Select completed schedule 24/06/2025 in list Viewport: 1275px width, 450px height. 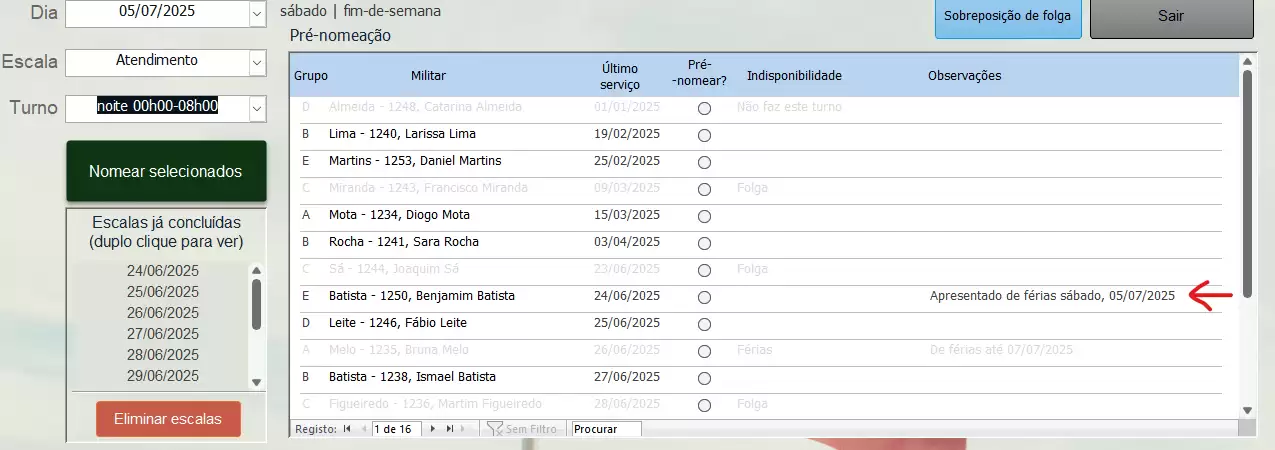pos(161,270)
